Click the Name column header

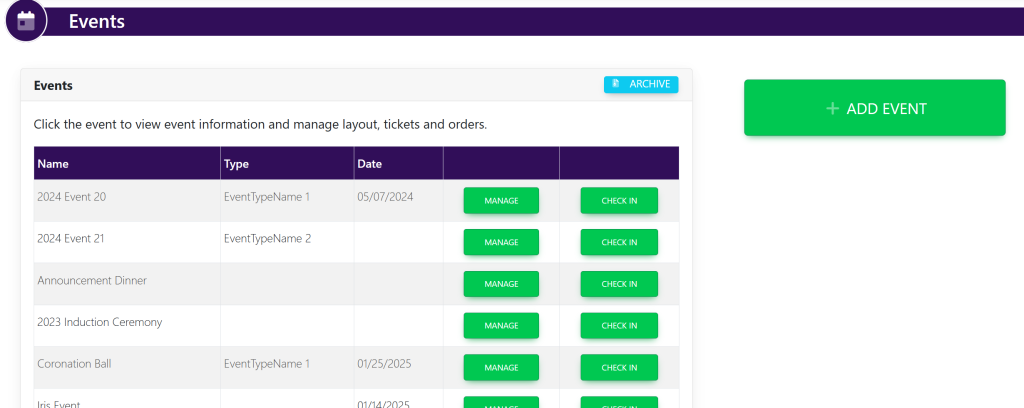click(x=53, y=164)
